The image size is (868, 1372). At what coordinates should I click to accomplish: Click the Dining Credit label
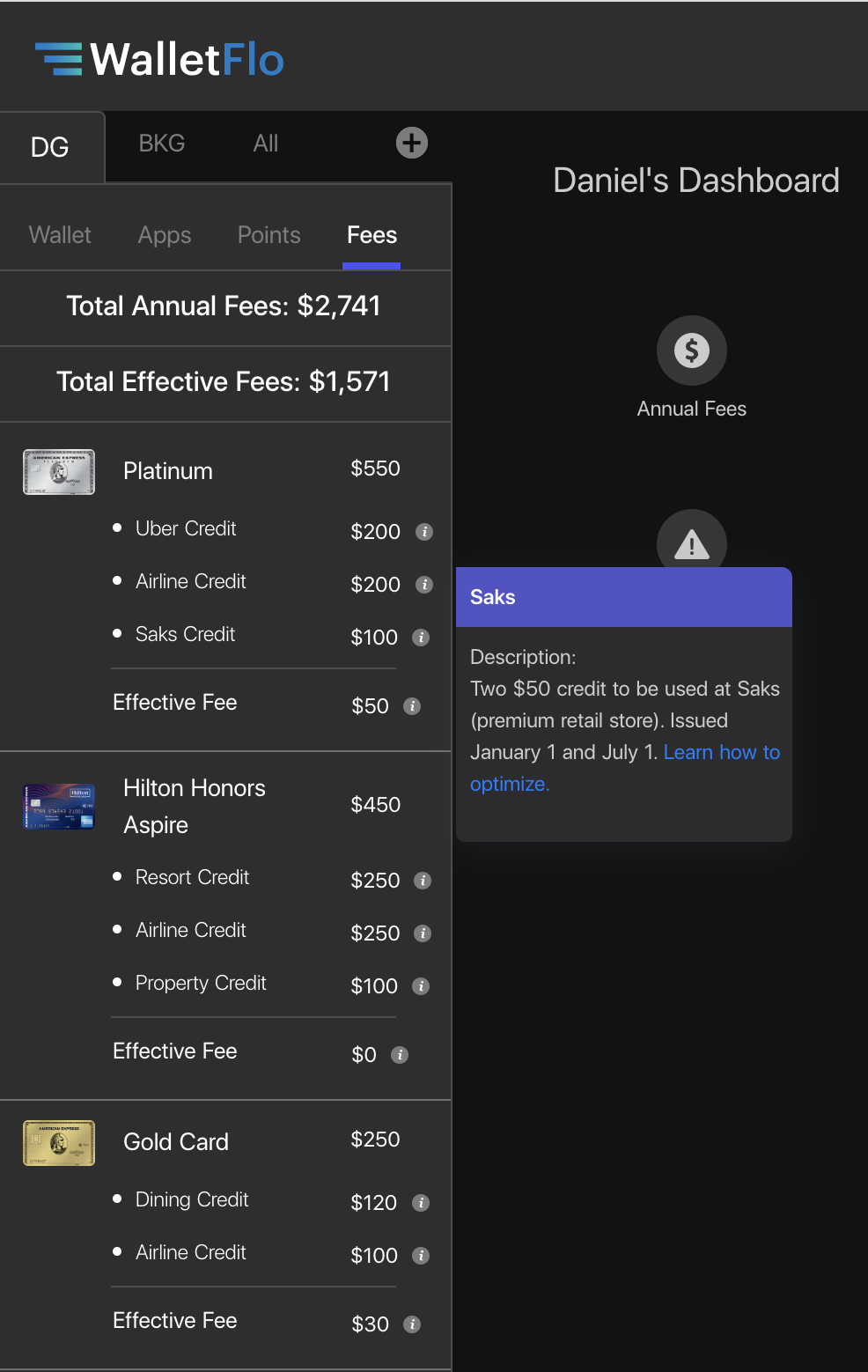192,1199
